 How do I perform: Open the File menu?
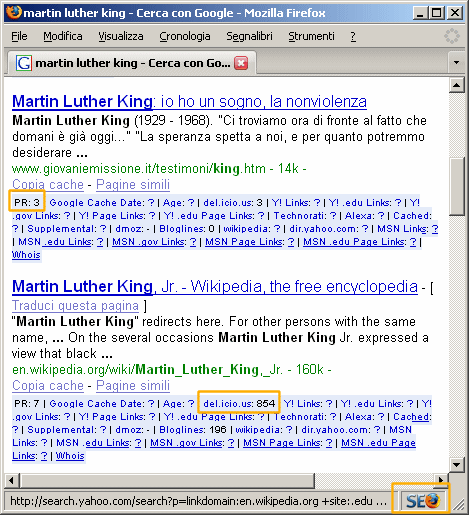pyautogui.click(x=19, y=36)
